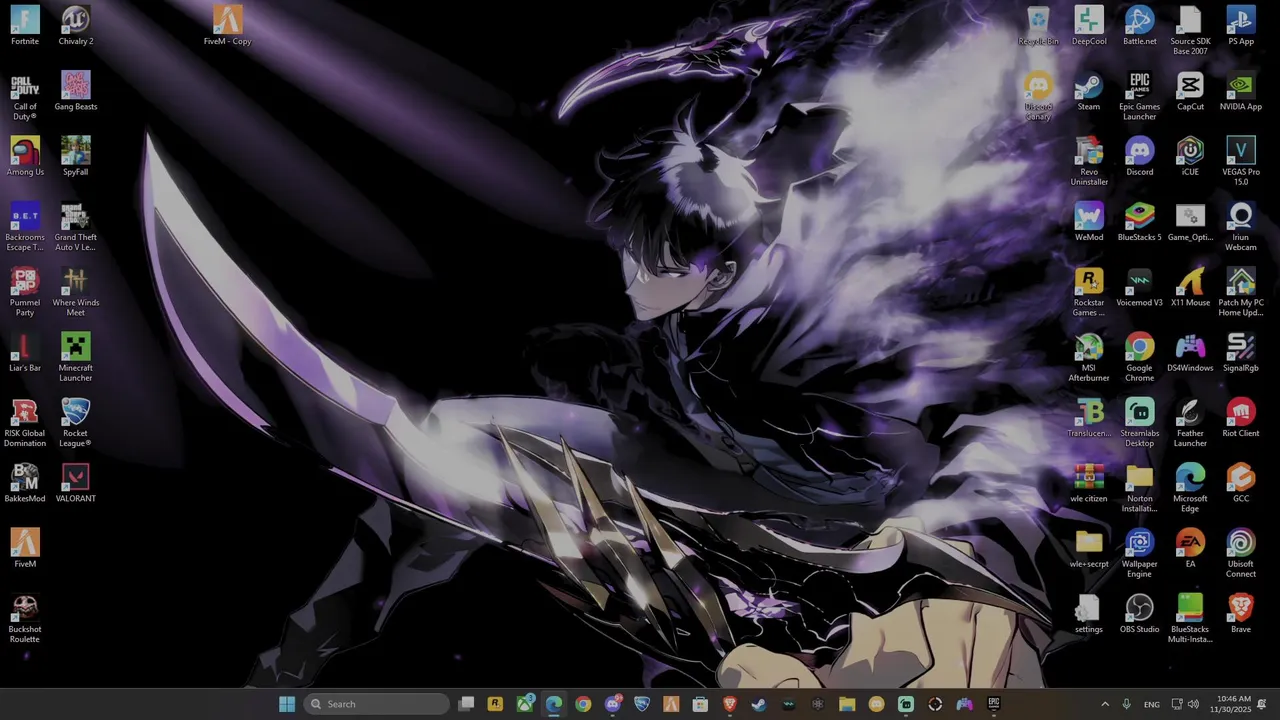Click the SignalRgb desktop icon

[1241, 353]
